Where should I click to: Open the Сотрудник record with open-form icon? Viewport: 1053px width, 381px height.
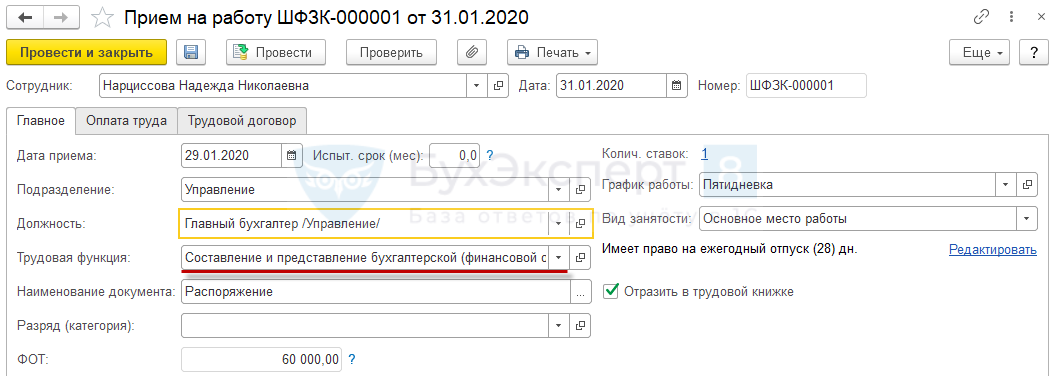coord(498,85)
